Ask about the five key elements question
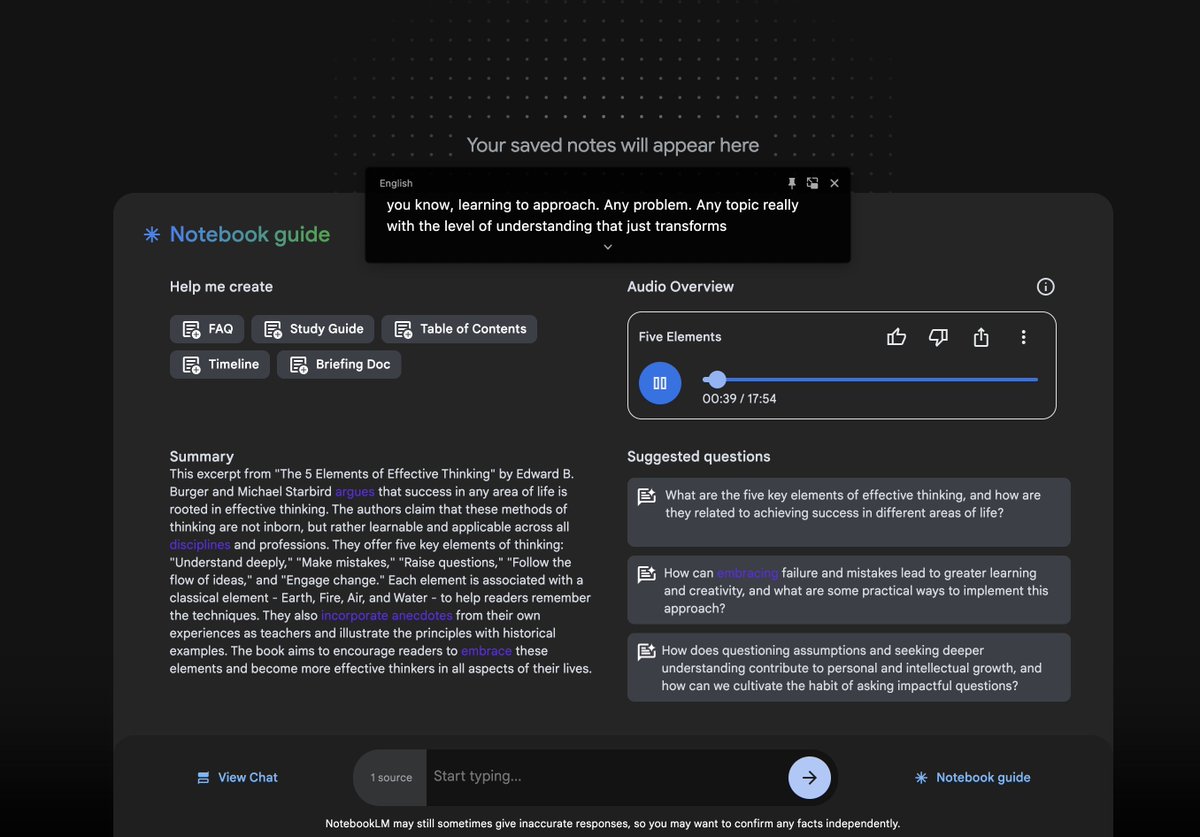This screenshot has width=1200, height=837. tap(849, 512)
